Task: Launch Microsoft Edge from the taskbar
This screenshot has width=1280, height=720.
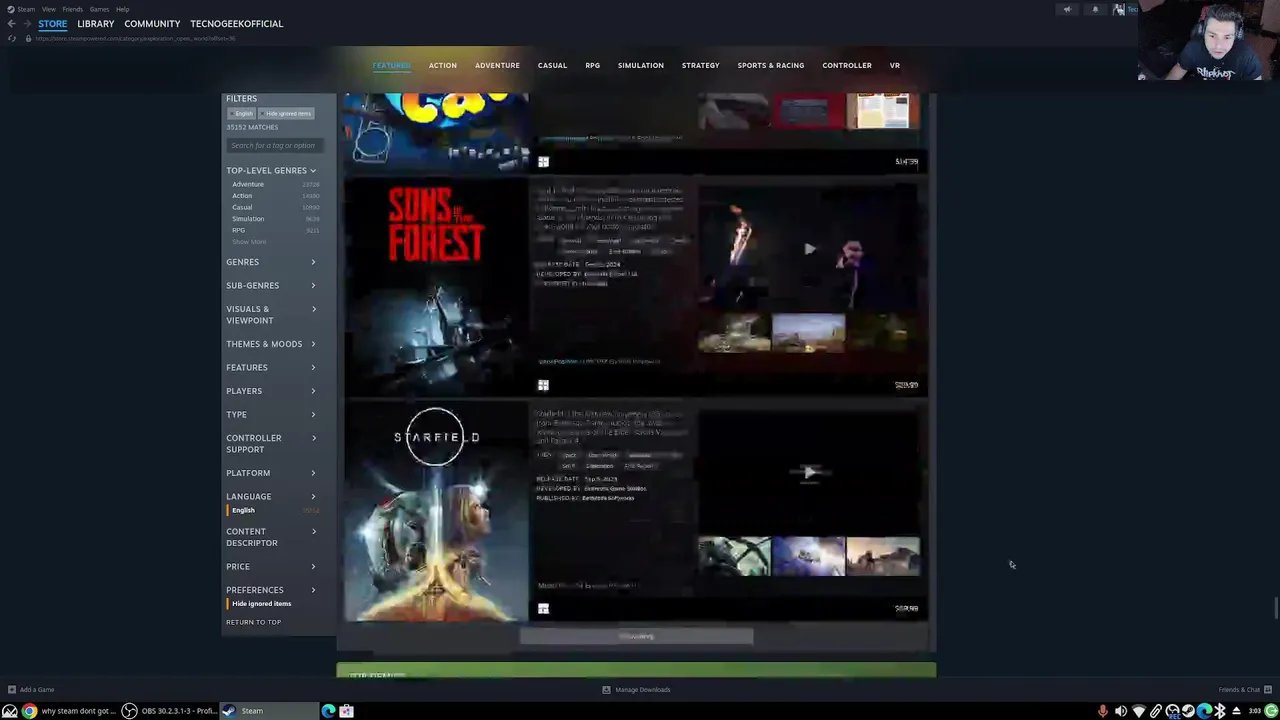Action: click(328, 711)
